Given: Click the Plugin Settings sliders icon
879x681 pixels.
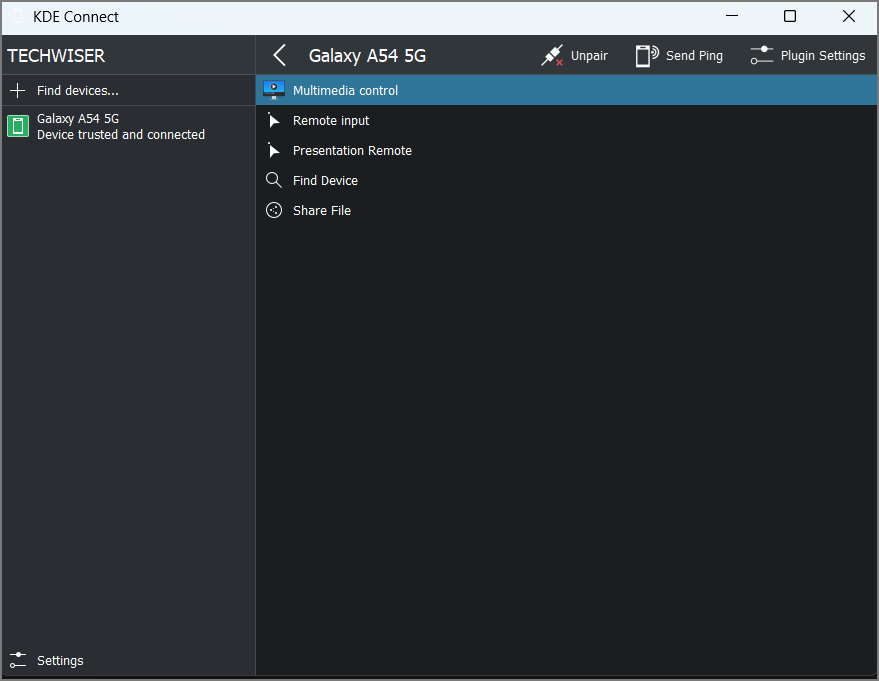Looking at the screenshot, I should [x=762, y=55].
